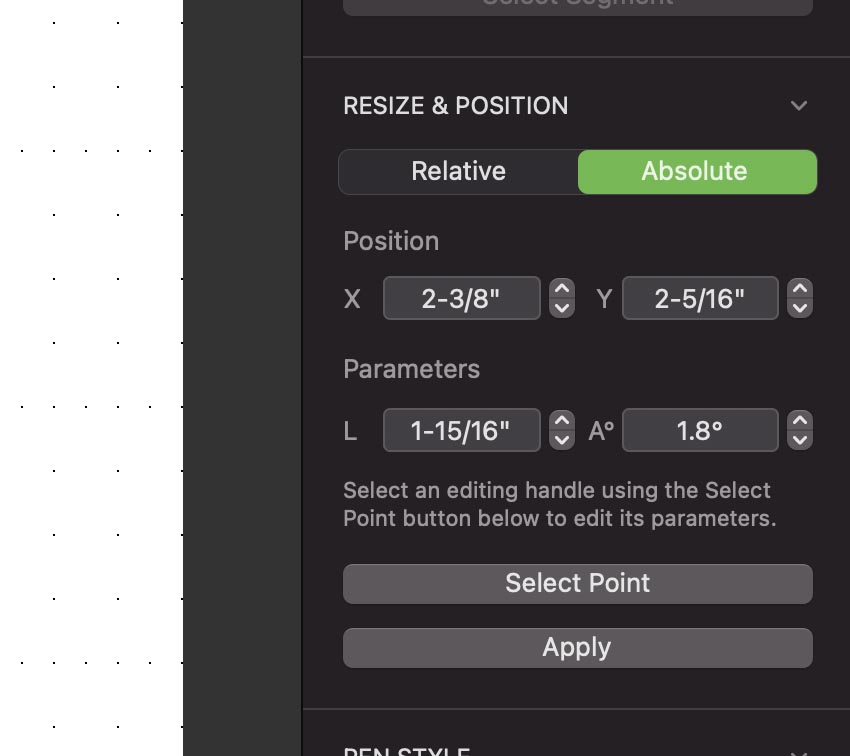Decrease X position with down arrow
850x756 pixels.
[562, 308]
